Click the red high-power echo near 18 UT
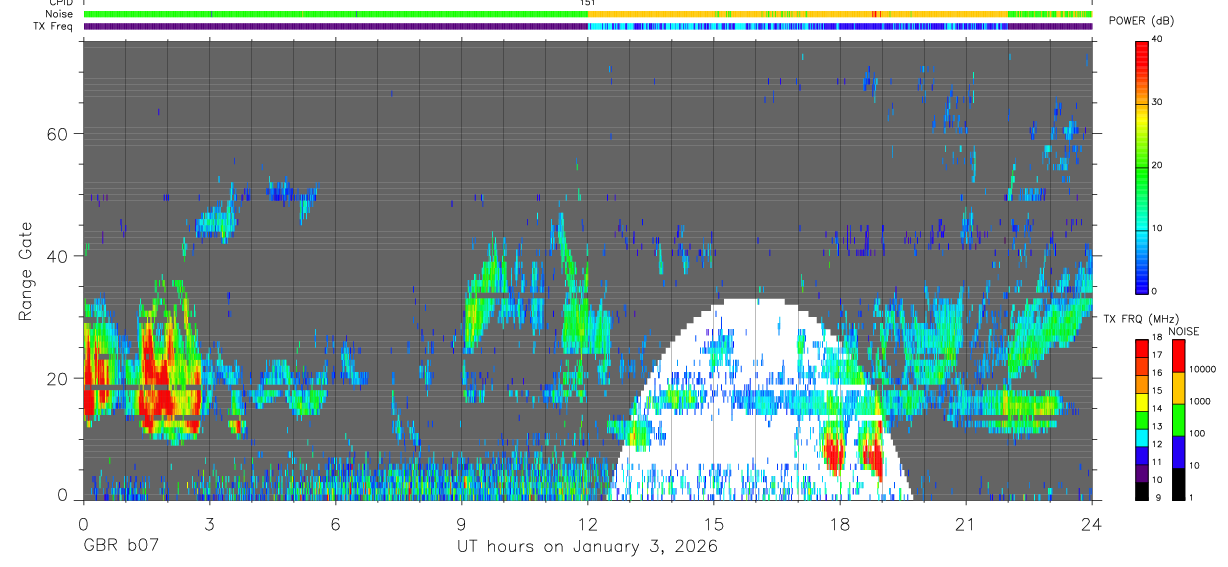This screenshot has width=1228, height=567. [833, 452]
